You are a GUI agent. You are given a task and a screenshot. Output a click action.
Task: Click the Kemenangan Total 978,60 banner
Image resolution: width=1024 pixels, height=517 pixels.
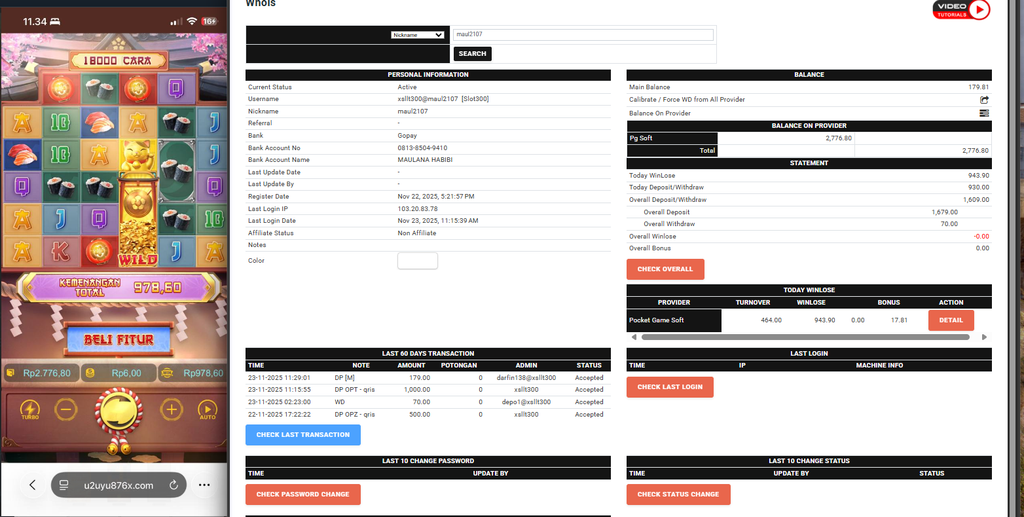click(x=119, y=287)
